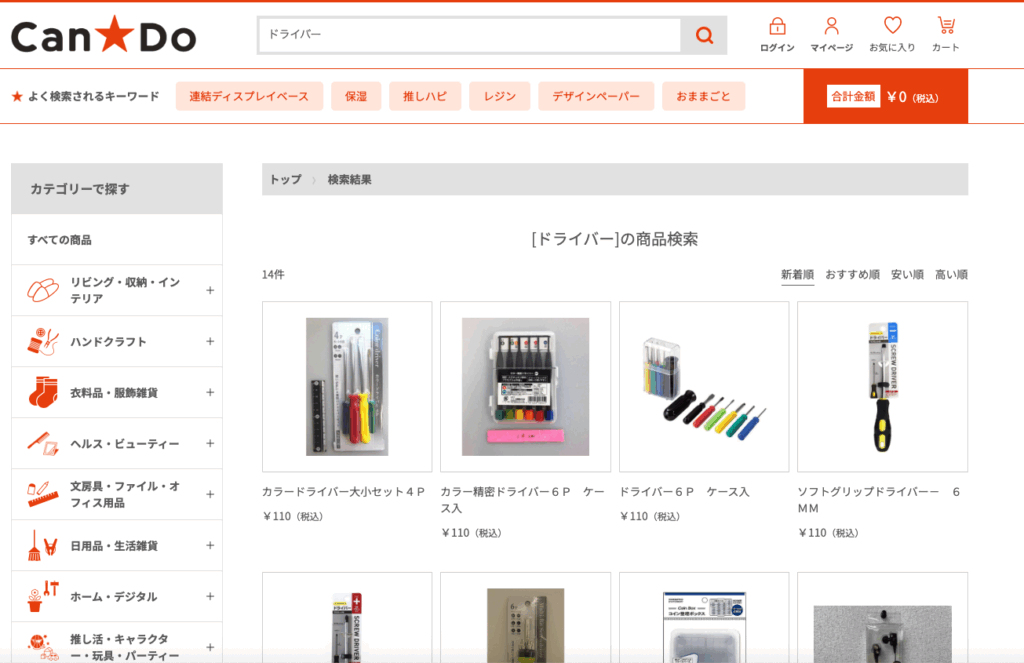Image resolution: width=1024 pixels, height=663 pixels.
Task: Open ドライバー６Ｐ ケース入 product image
Action: [x=704, y=387]
